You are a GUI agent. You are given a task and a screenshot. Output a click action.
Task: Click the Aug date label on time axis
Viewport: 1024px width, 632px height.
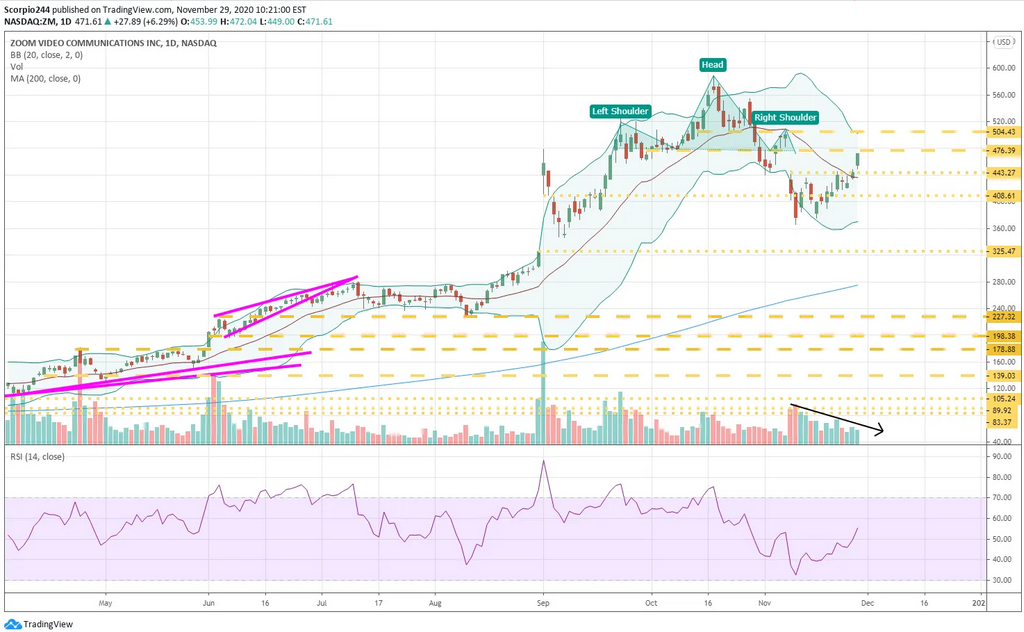point(435,603)
